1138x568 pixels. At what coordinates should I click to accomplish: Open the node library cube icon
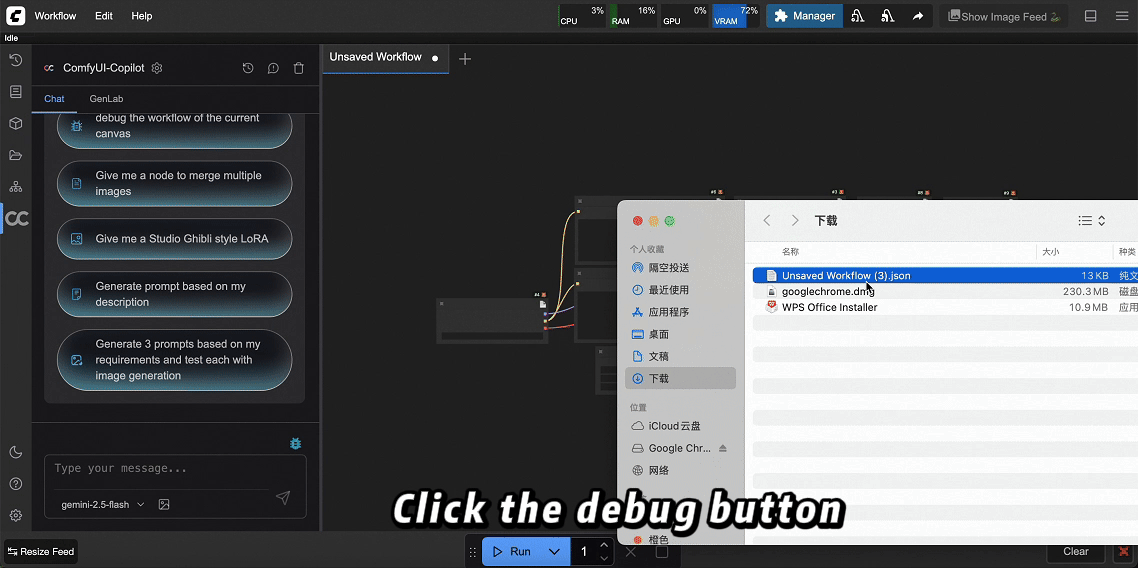[x=15, y=124]
